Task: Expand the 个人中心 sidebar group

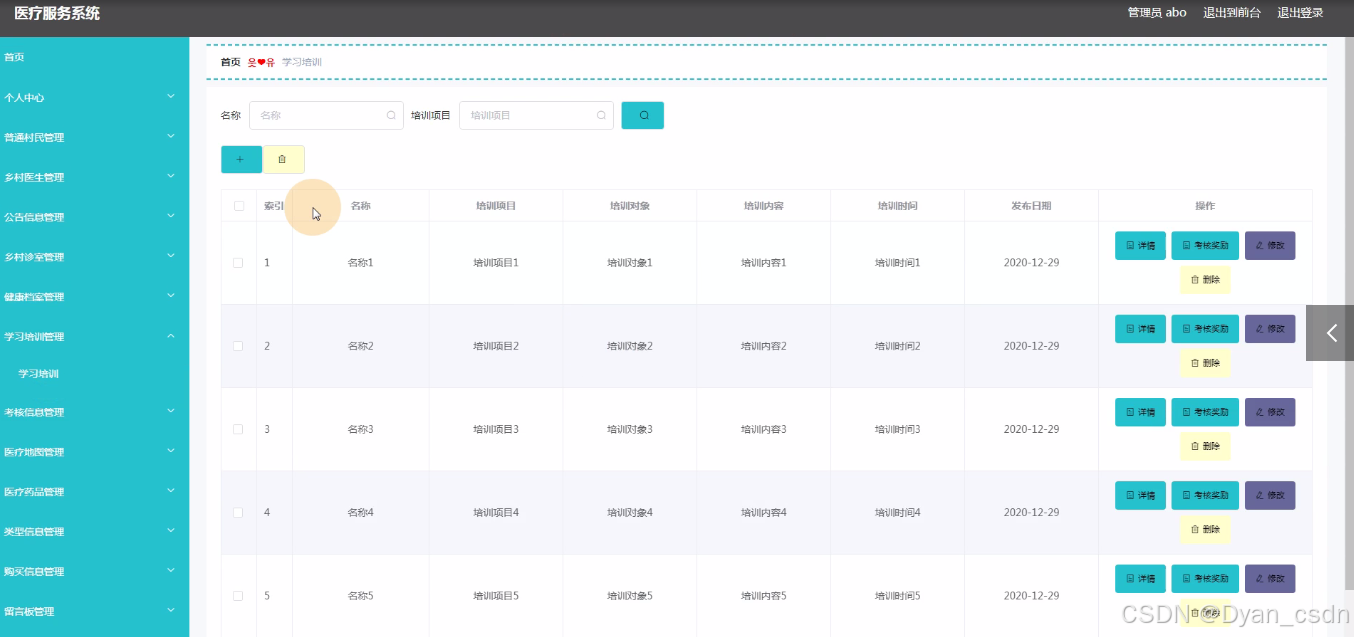Action: [94, 97]
